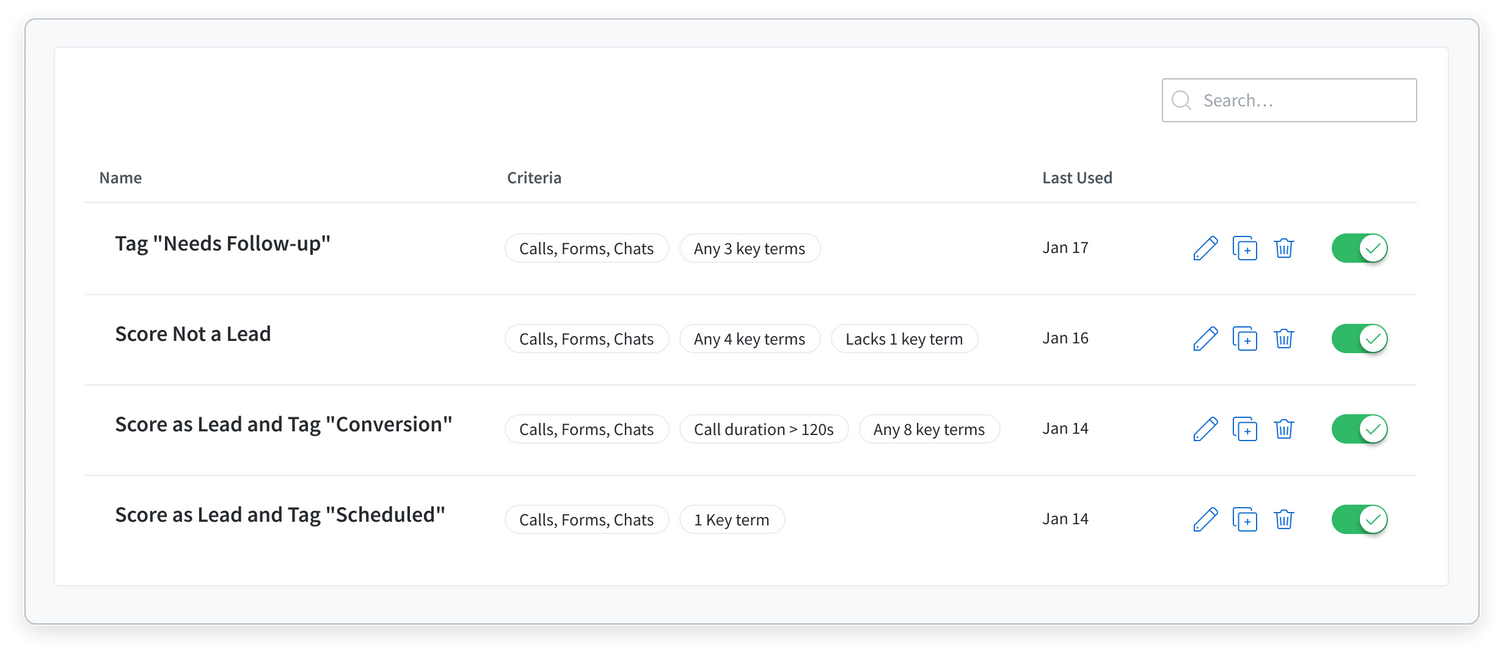Delete the Score Not a Lead rule

pos(1284,339)
